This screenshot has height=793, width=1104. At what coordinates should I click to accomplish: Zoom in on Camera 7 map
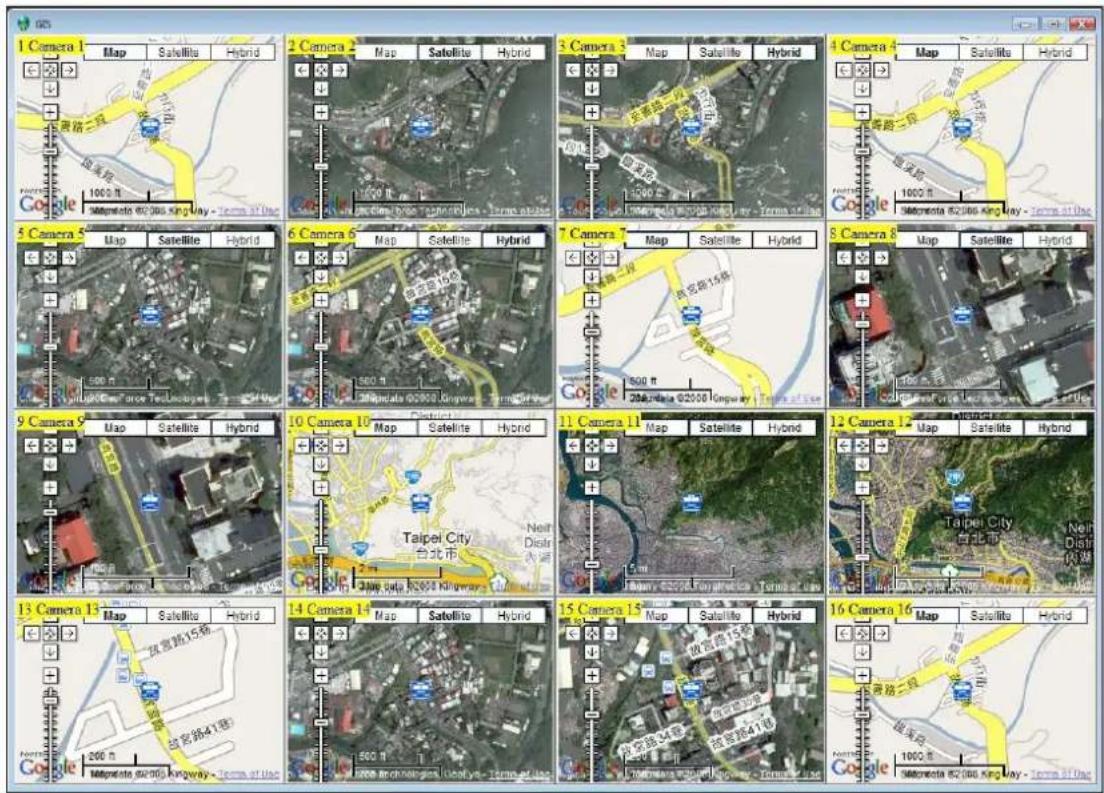click(592, 300)
